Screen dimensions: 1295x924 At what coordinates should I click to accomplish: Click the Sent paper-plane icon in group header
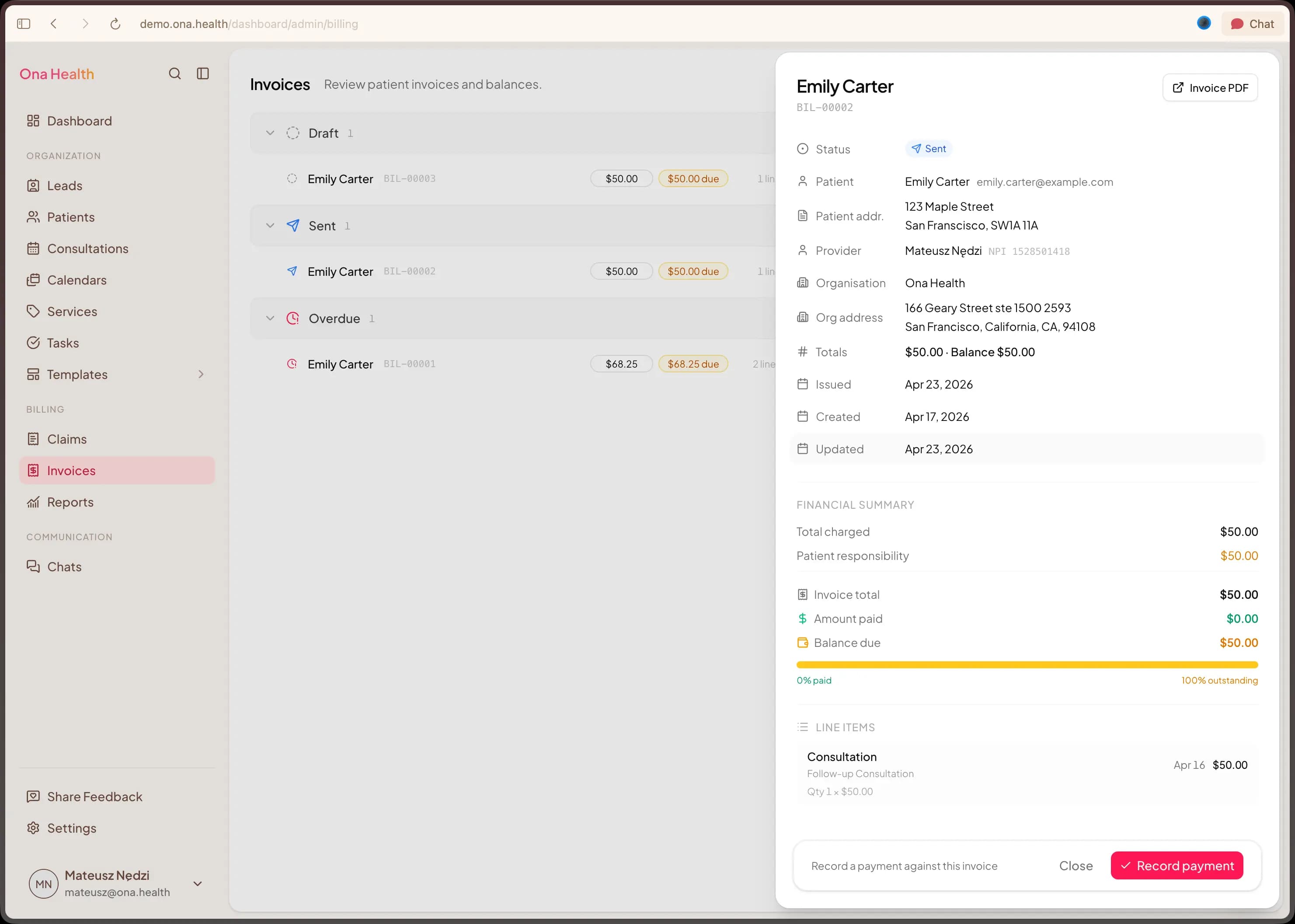(x=292, y=225)
